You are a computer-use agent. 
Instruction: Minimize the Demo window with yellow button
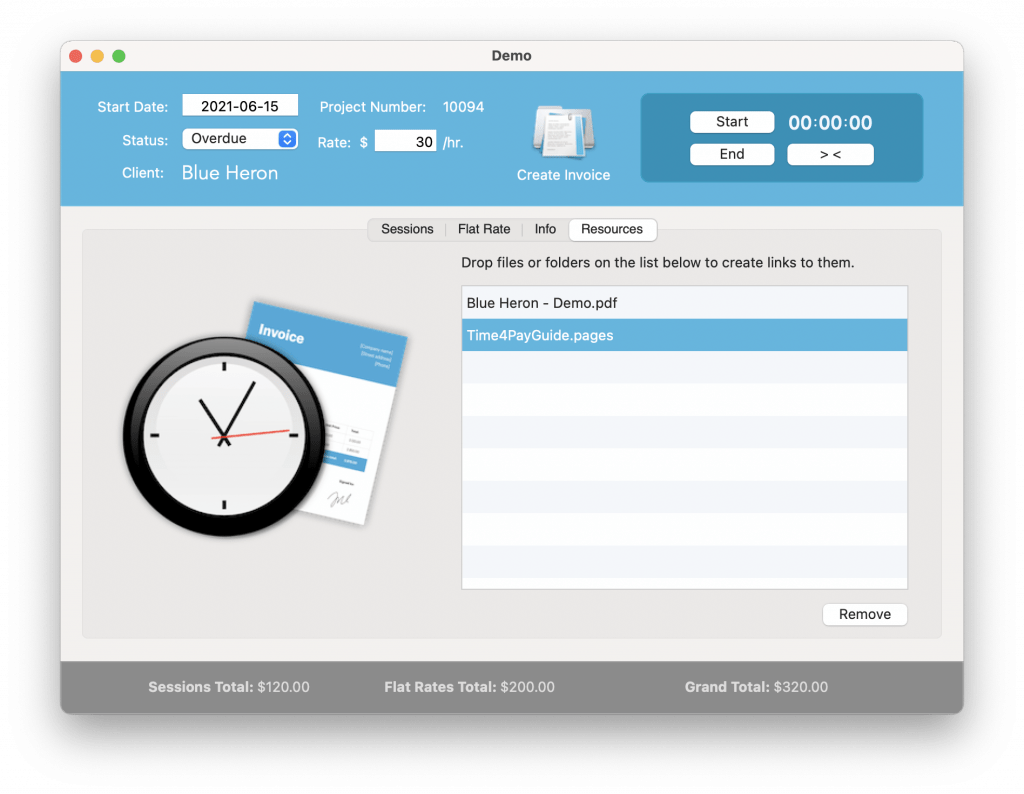pyautogui.click(x=97, y=56)
